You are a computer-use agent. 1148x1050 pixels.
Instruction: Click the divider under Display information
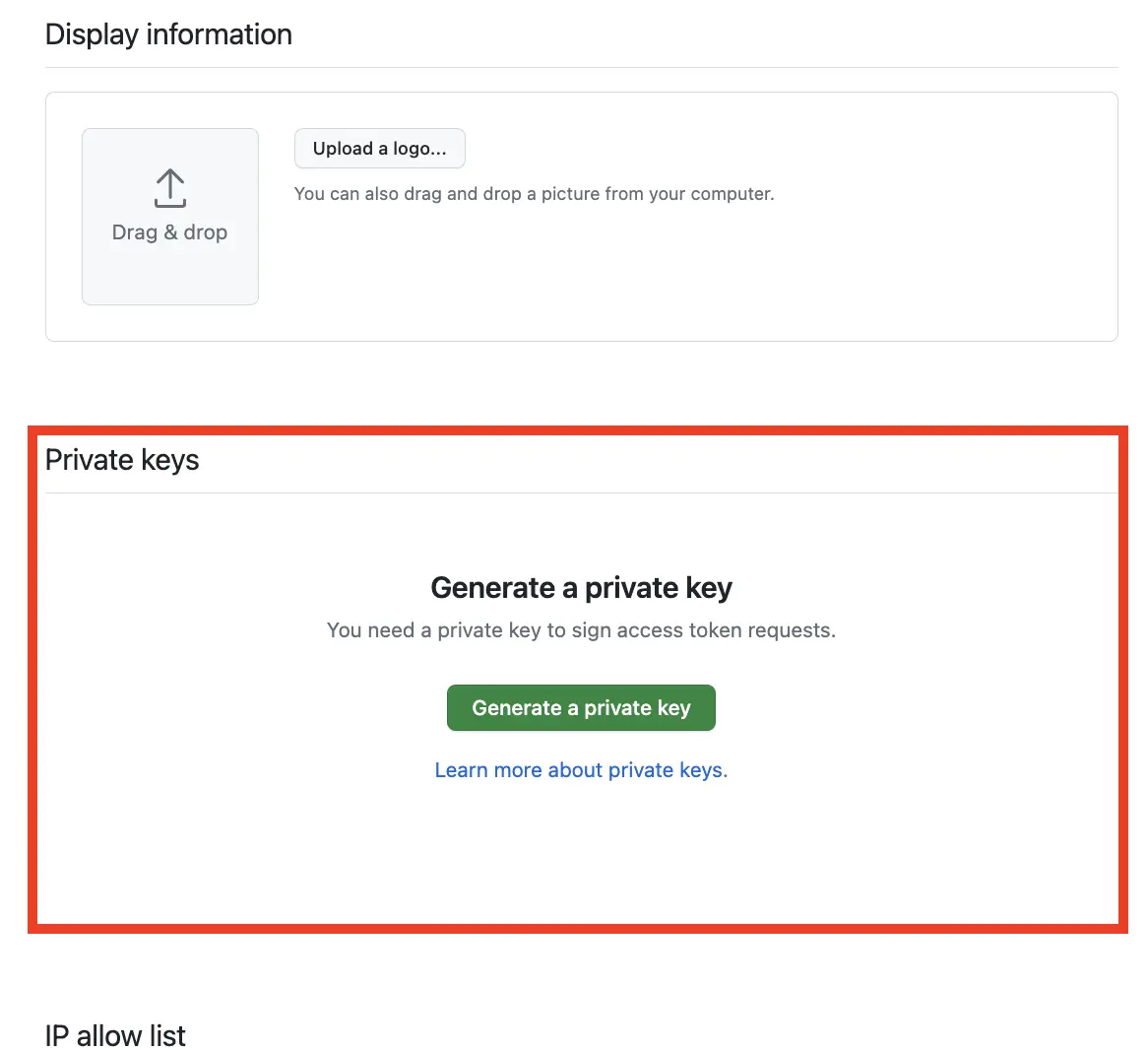pyautogui.click(x=581, y=66)
